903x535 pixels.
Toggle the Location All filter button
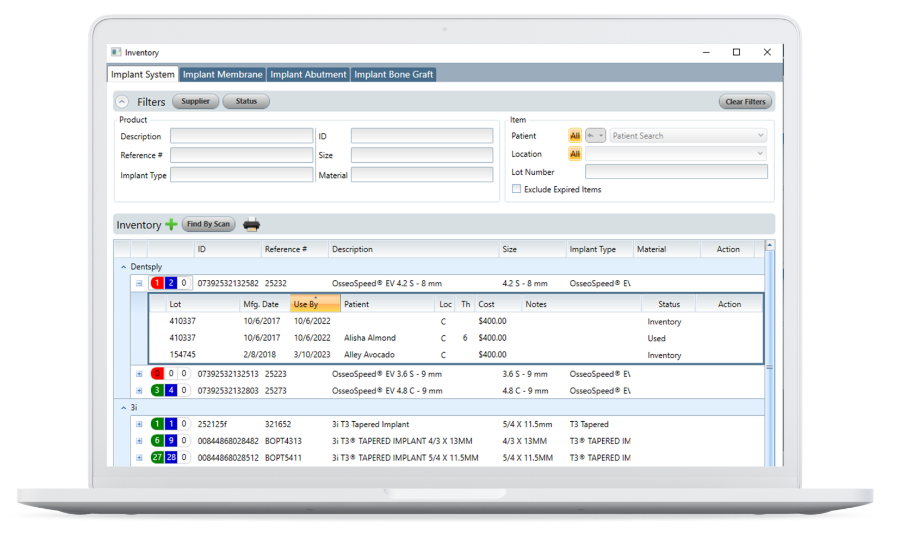(575, 154)
